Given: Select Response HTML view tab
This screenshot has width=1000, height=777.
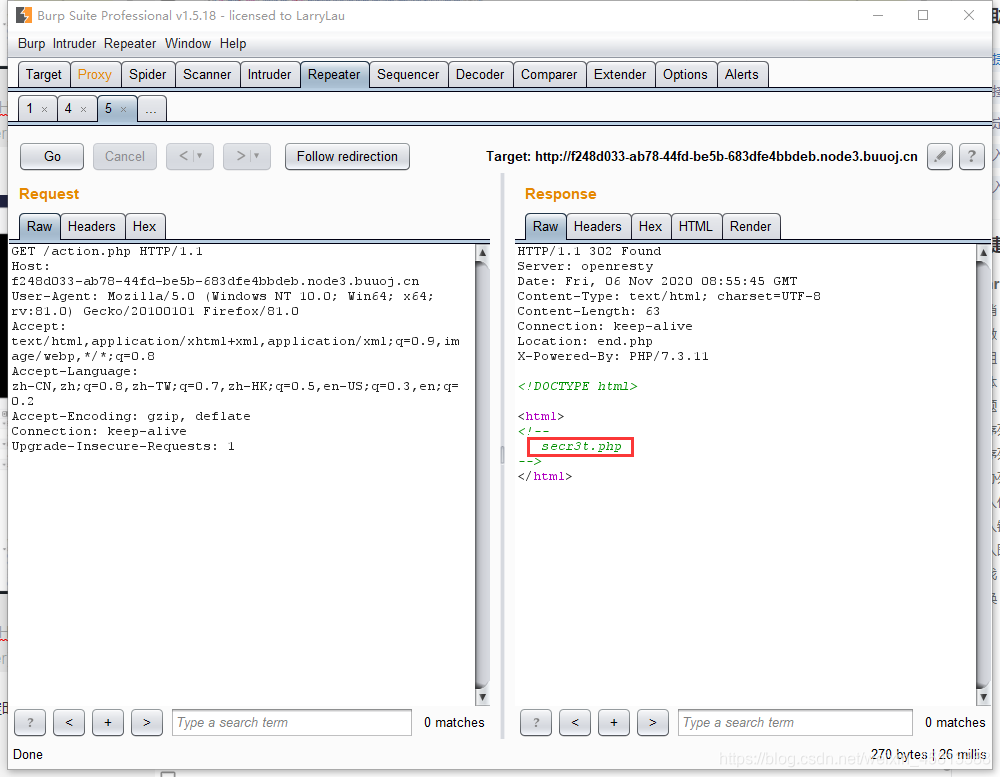Looking at the screenshot, I should point(696,226).
